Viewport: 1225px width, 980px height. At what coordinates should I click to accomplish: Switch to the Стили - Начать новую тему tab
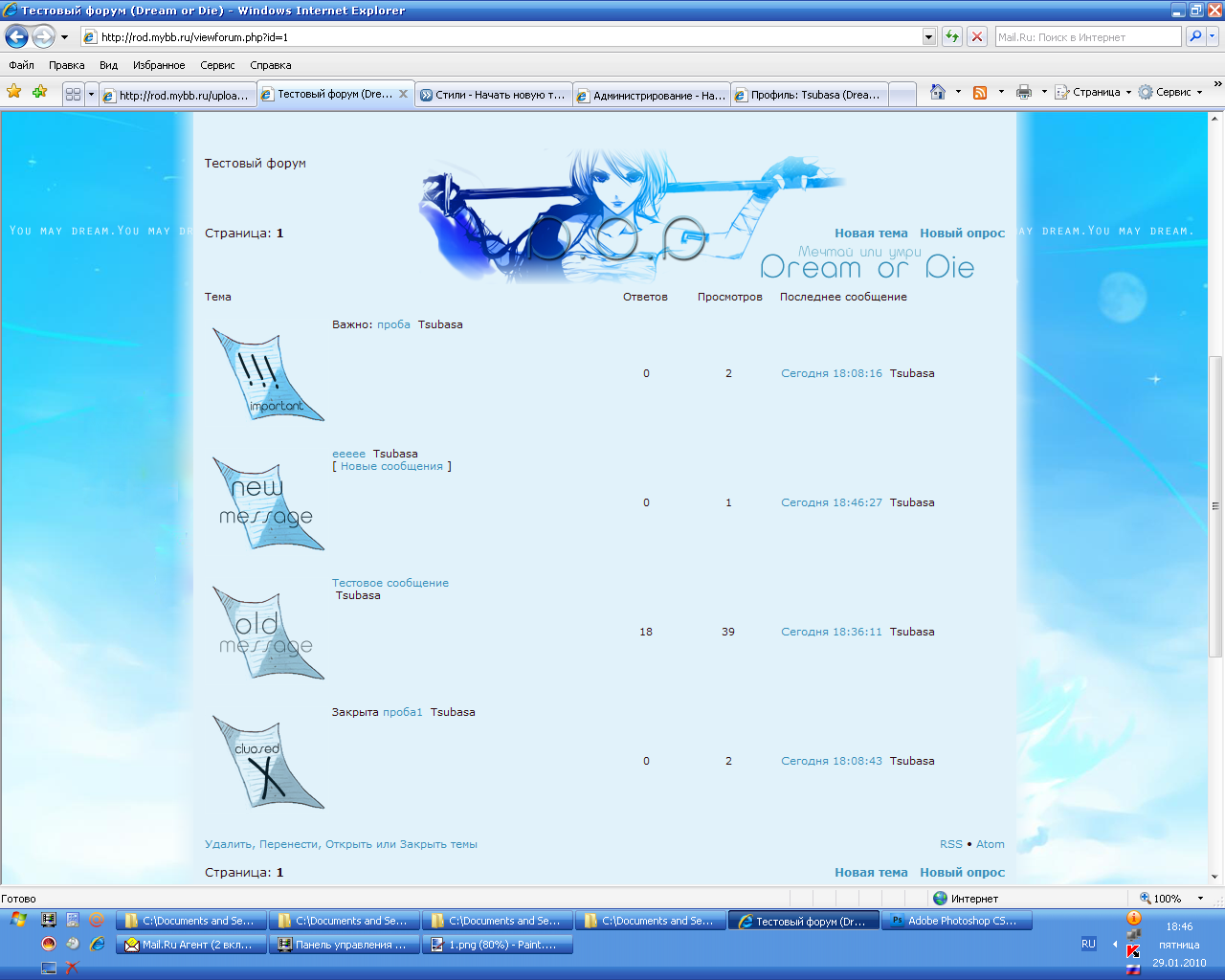(x=494, y=95)
